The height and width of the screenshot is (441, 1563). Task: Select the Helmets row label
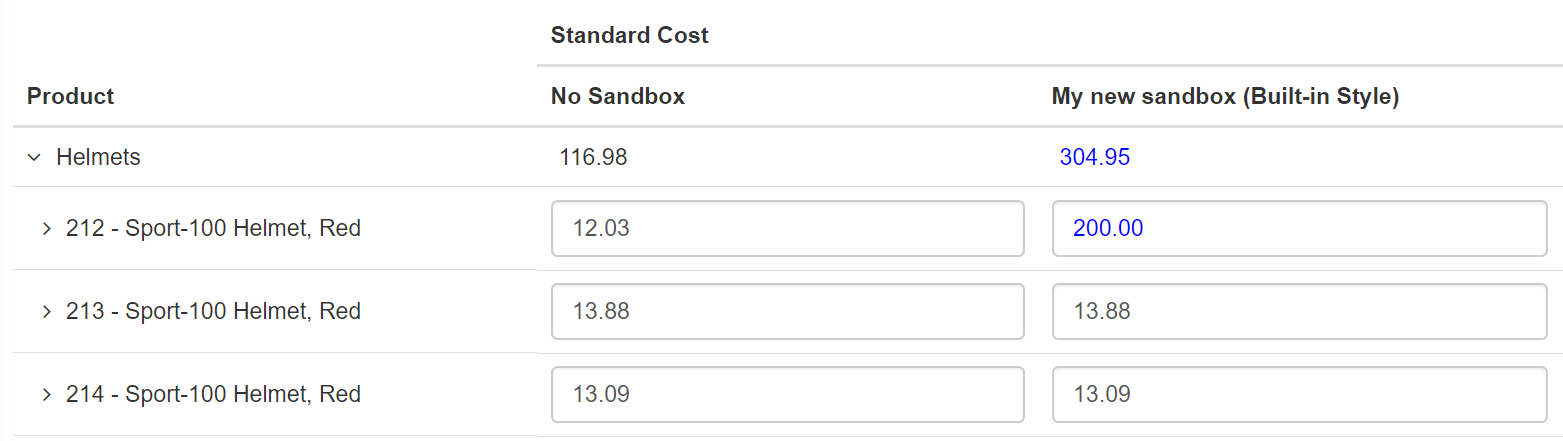click(98, 157)
